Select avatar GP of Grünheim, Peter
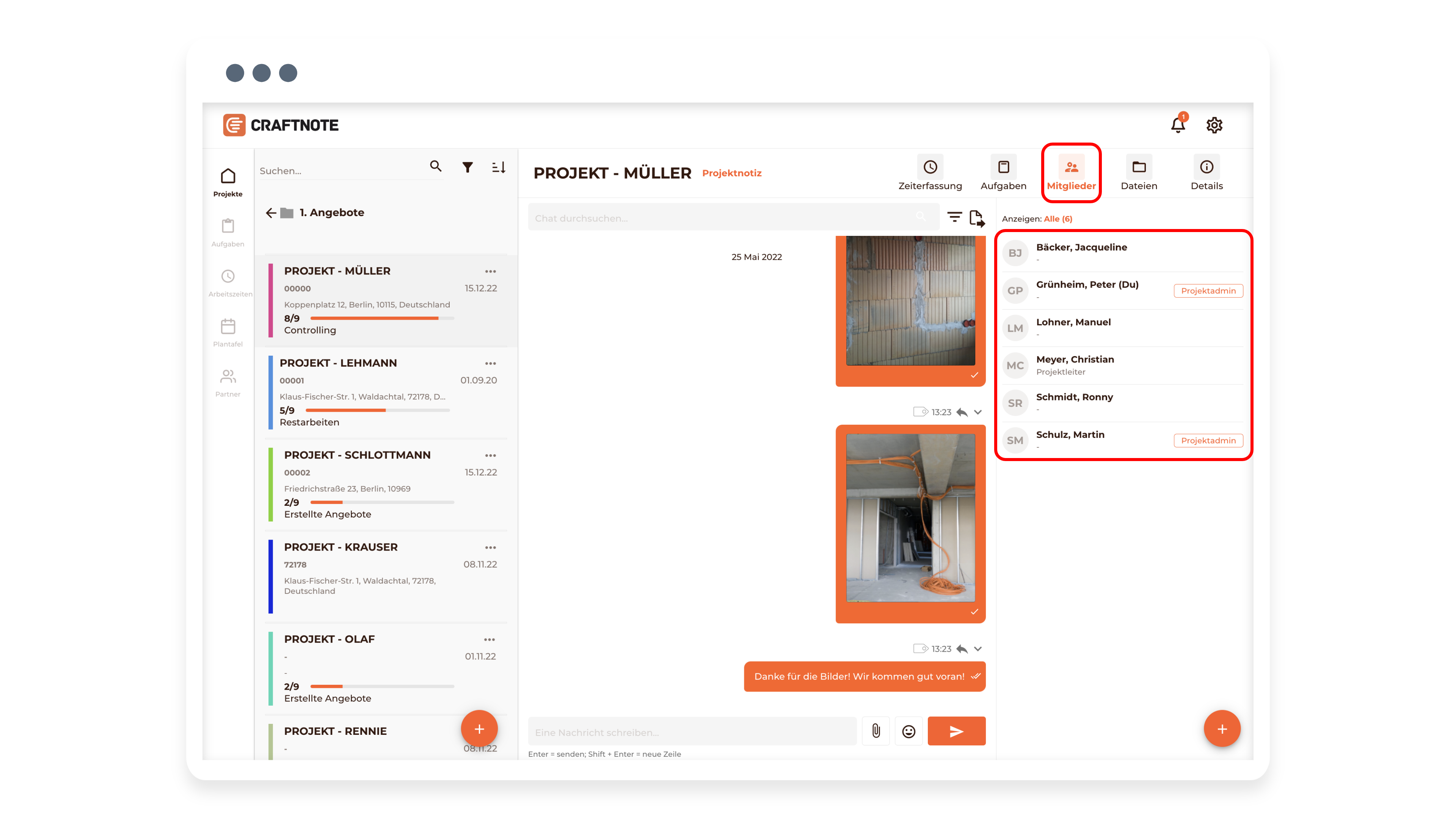The width and height of the screenshot is (1456, 819). pos(1015,290)
